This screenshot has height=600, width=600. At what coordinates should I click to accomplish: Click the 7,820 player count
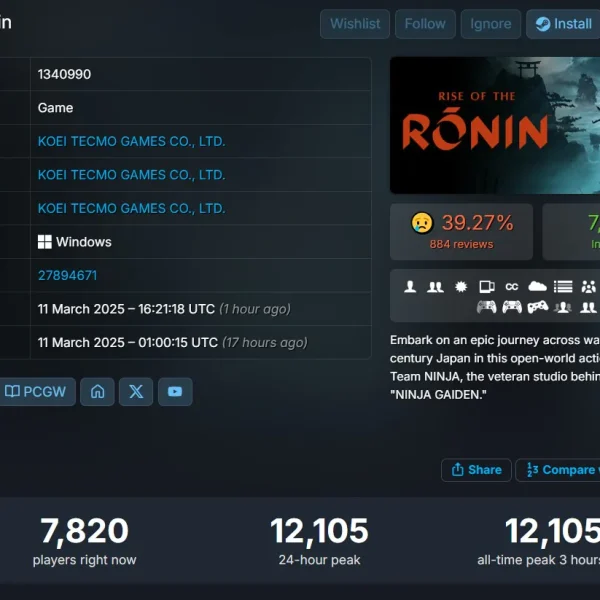pyautogui.click(x=84, y=531)
